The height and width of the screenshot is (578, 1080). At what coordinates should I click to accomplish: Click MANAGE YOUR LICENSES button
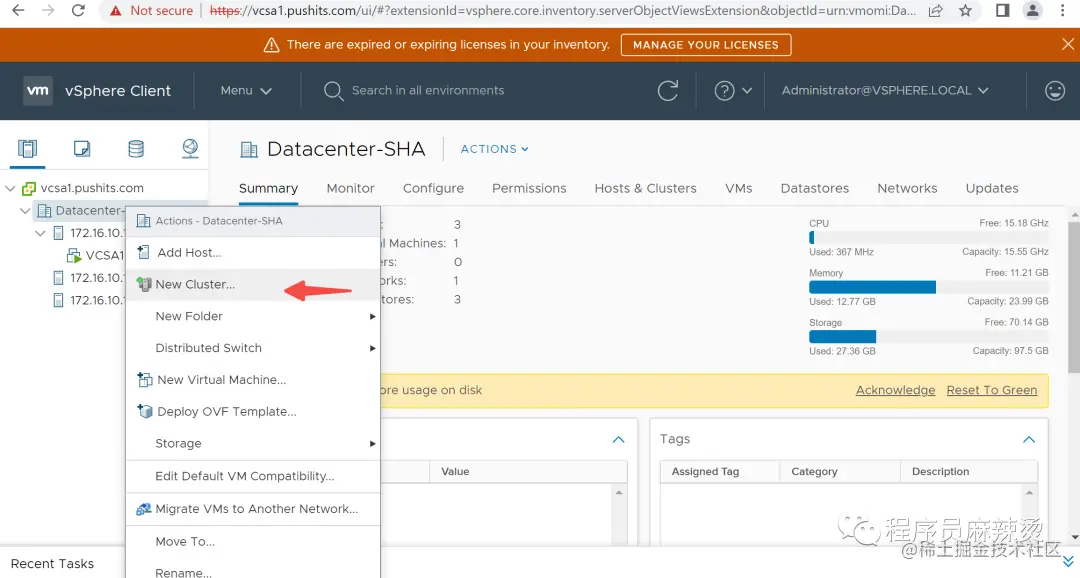point(706,45)
